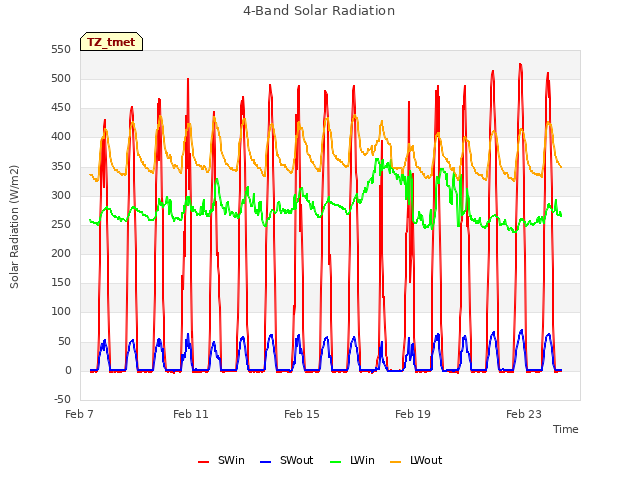The width and height of the screenshot is (640, 480).
Task: Click the green LWin legend color marker
Action: coord(335,462)
